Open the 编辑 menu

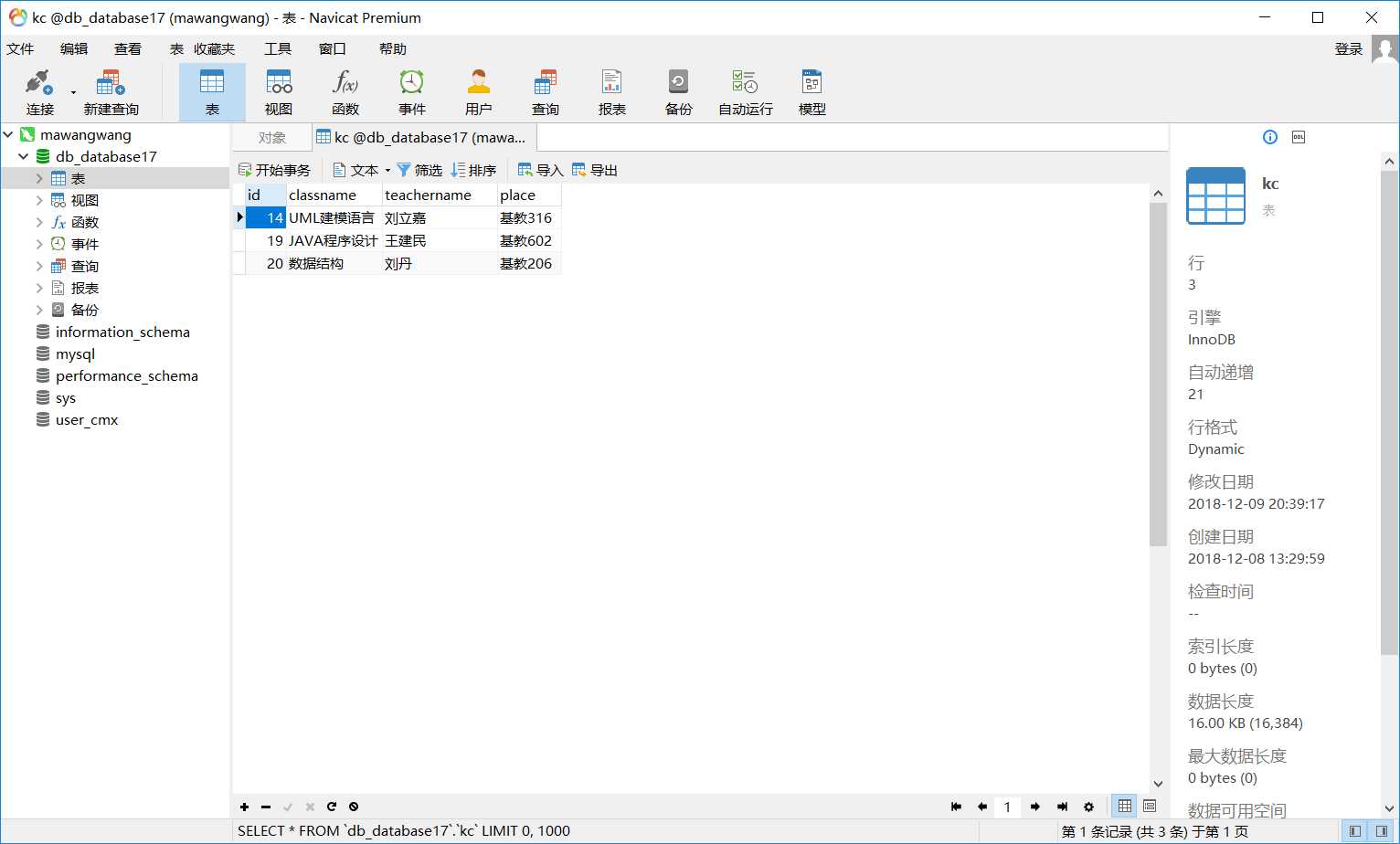[74, 48]
